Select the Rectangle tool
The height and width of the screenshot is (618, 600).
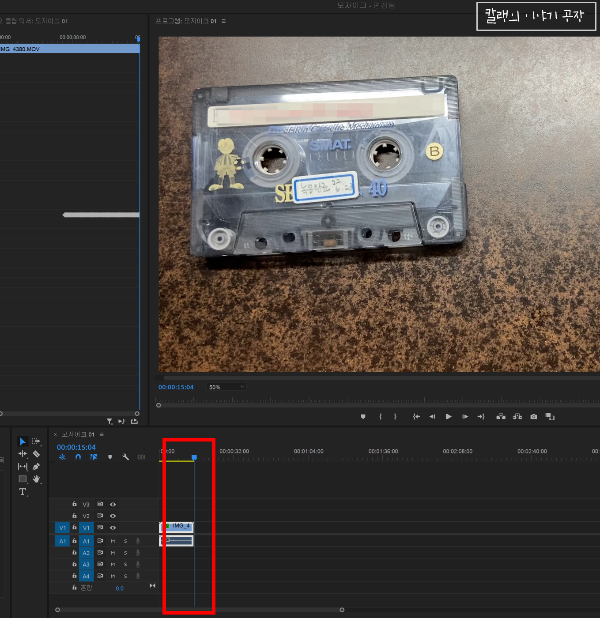(22, 479)
